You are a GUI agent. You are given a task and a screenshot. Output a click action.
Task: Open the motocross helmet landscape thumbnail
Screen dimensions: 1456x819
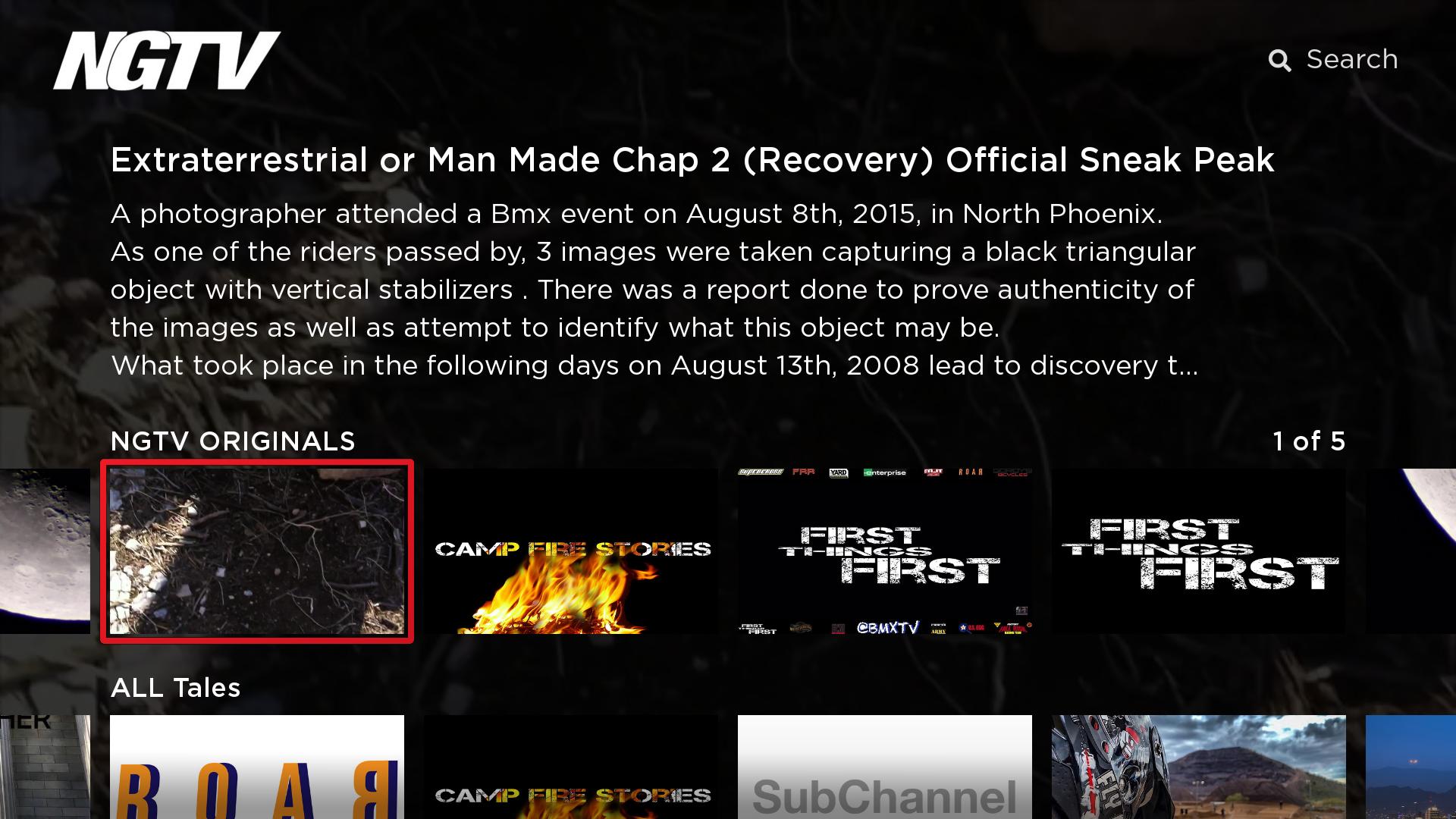tap(1199, 767)
